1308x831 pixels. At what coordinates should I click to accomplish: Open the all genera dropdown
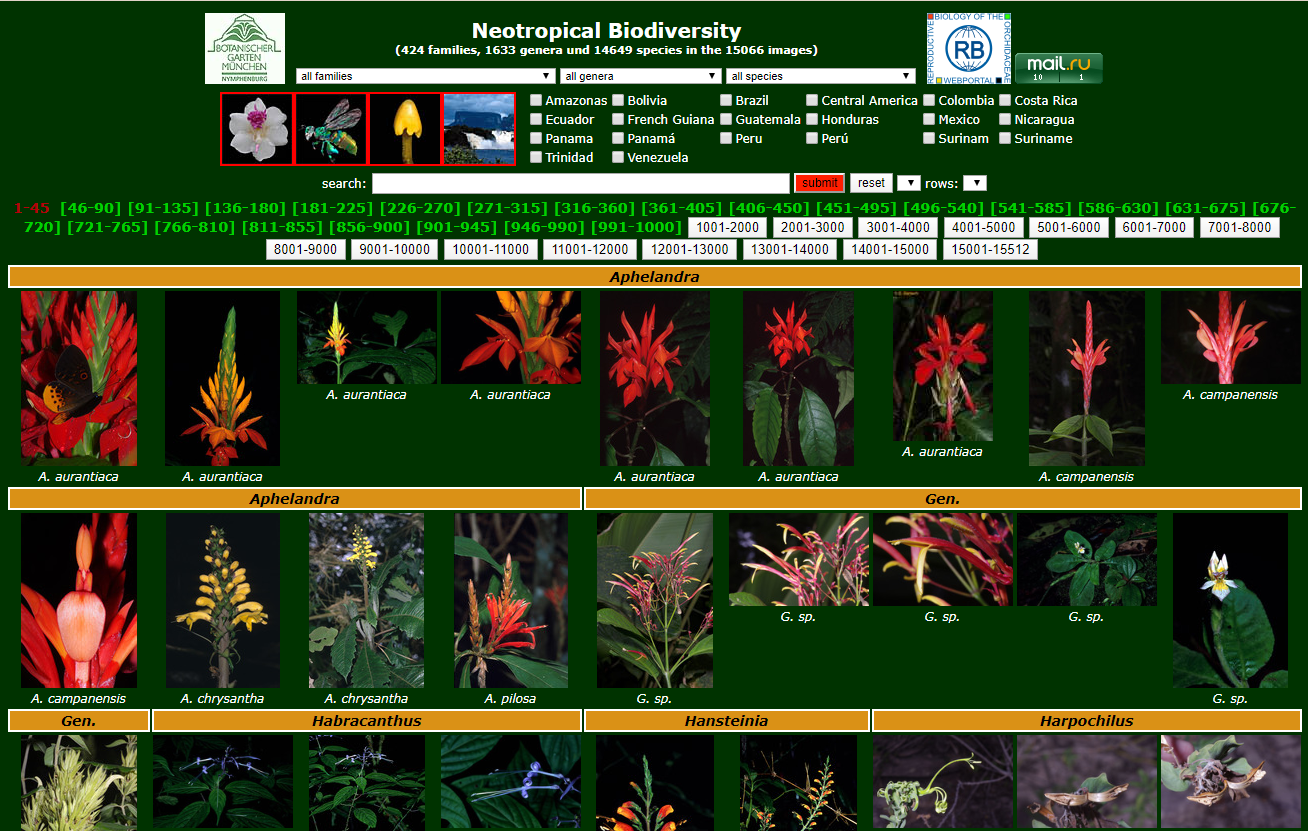pyautogui.click(x=641, y=76)
